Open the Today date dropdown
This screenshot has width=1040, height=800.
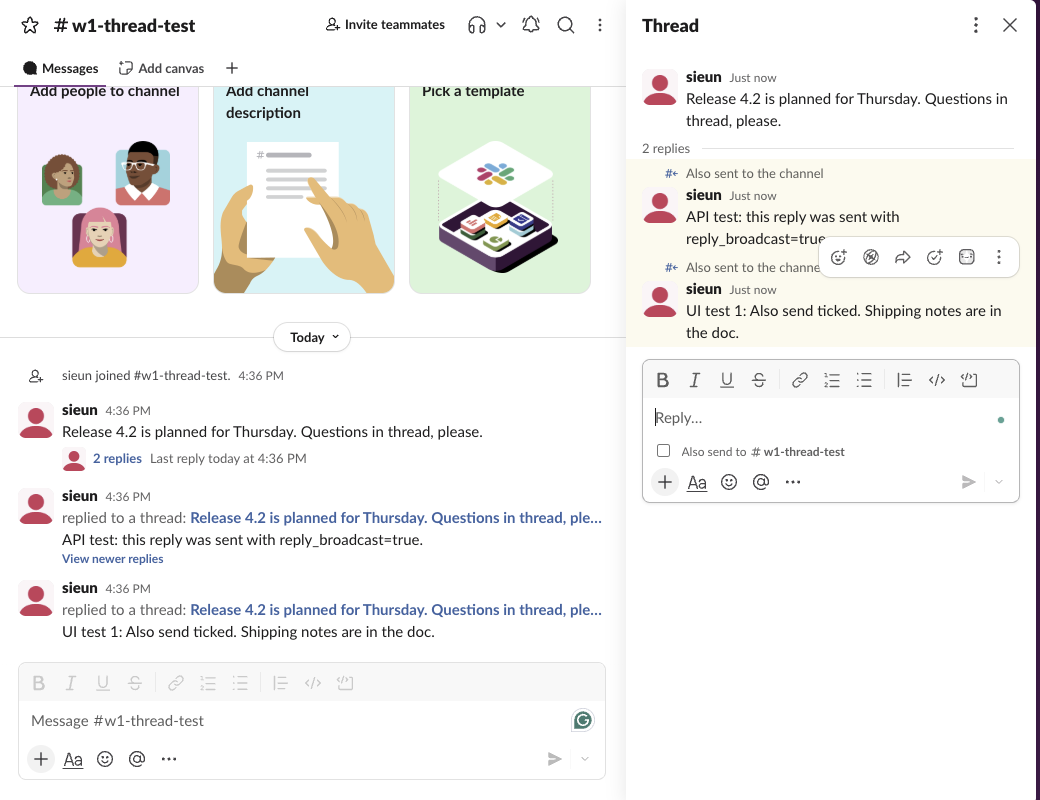click(312, 337)
